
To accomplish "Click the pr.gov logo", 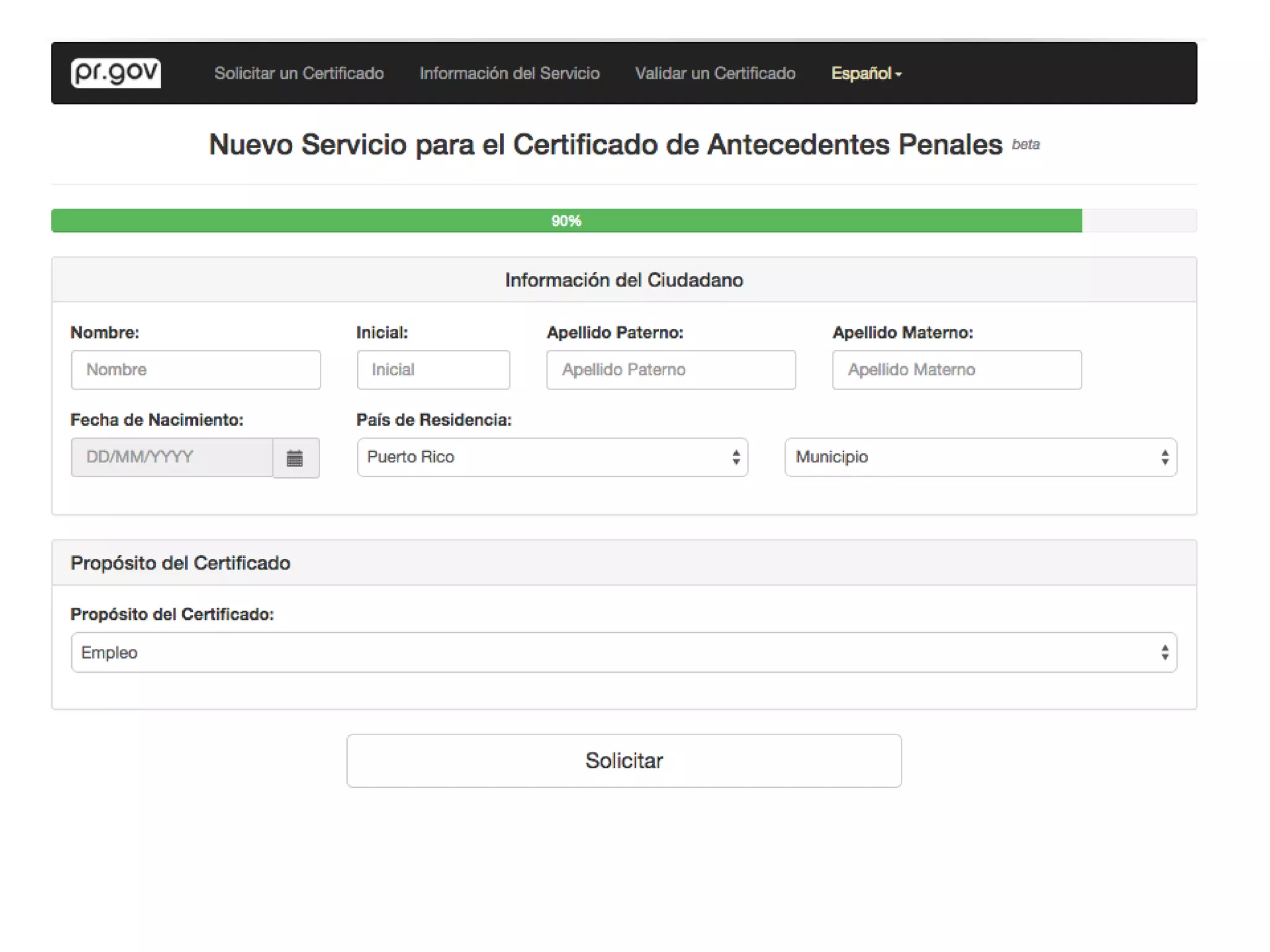I will click(x=115, y=73).
